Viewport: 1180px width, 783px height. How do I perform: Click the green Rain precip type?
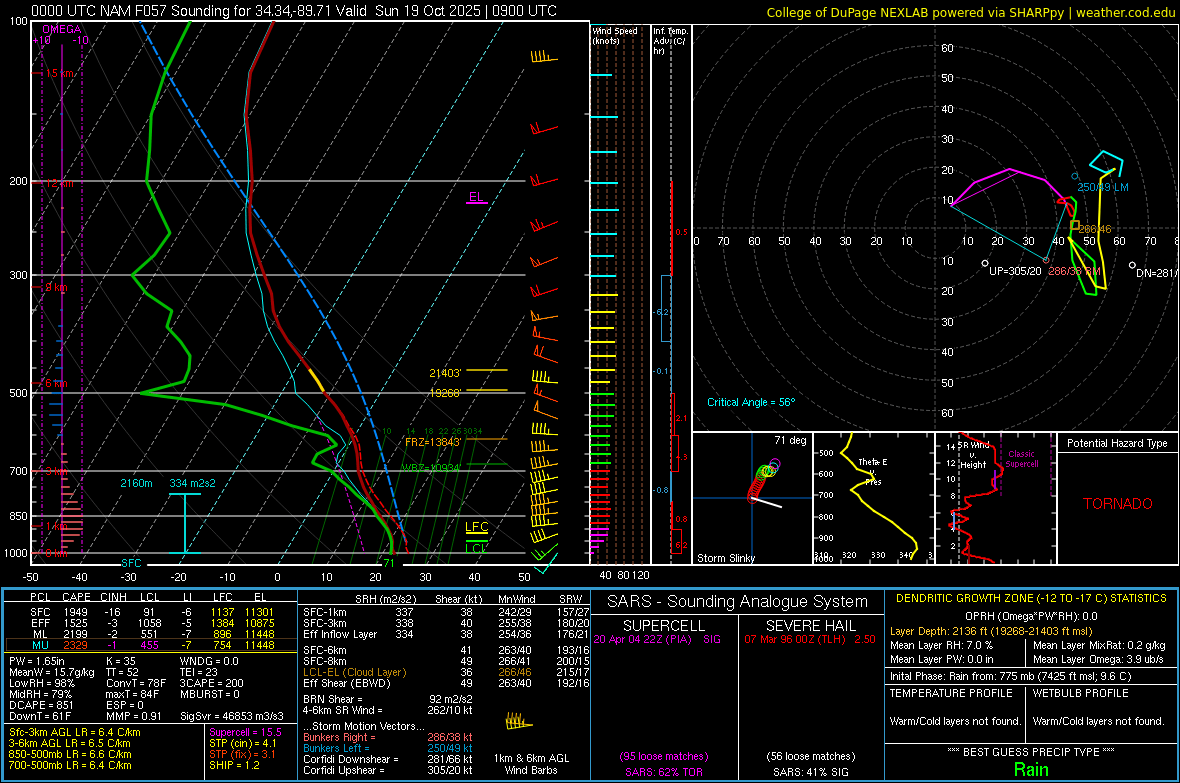[x=1031, y=769]
